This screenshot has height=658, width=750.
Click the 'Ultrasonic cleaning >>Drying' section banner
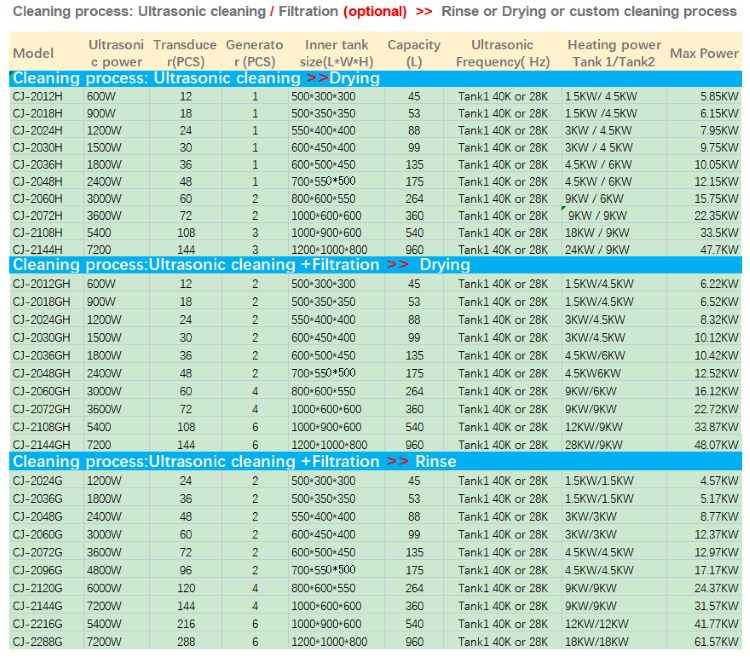coord(375,78)
